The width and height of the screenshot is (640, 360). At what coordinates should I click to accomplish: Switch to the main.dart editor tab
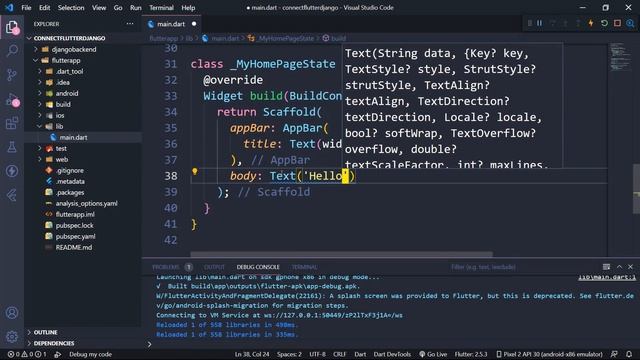pyautogui.click(x=171, y=24)
